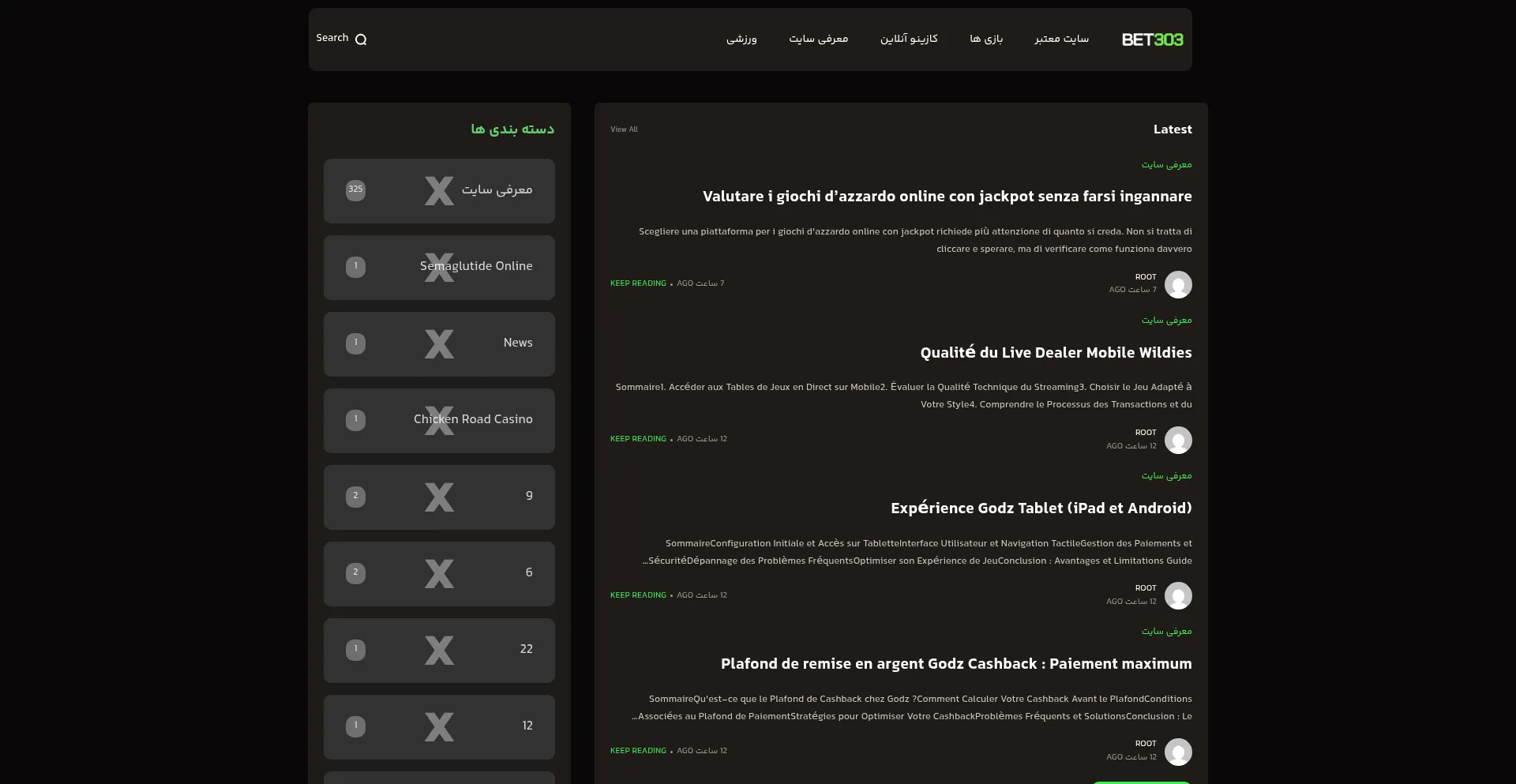The width and height of the screenshot is (1516, 784).
Task: Click the X icon in News category card
Action: (x=439, y=344)
